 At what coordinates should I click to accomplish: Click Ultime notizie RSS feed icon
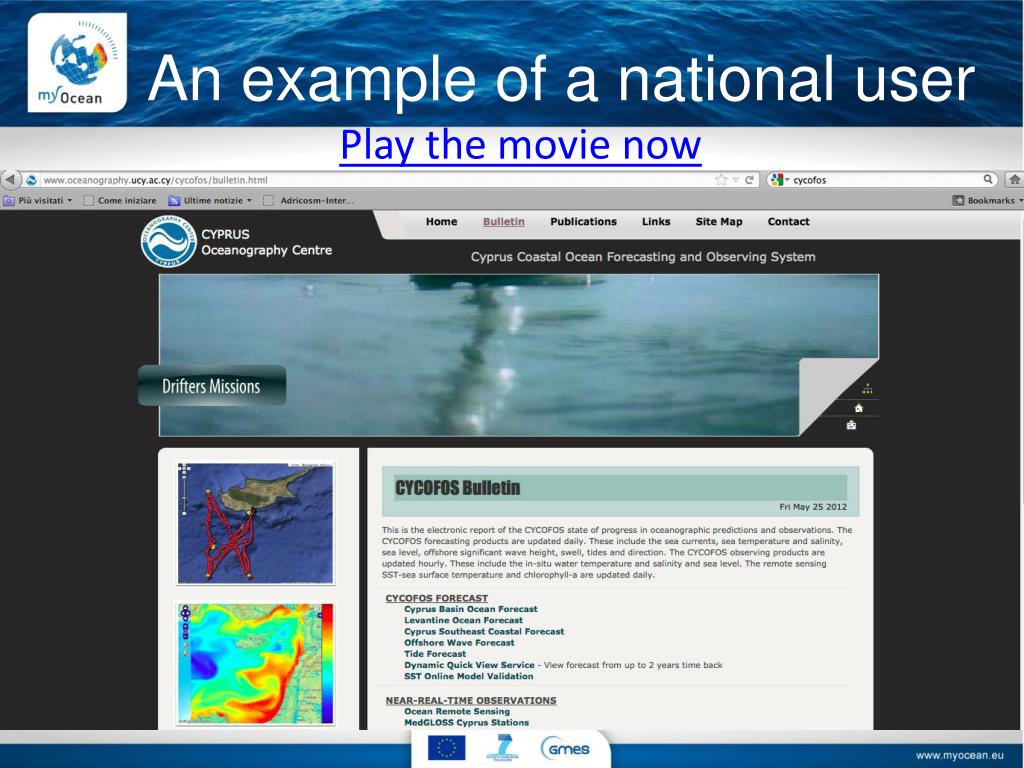[174, 200]
